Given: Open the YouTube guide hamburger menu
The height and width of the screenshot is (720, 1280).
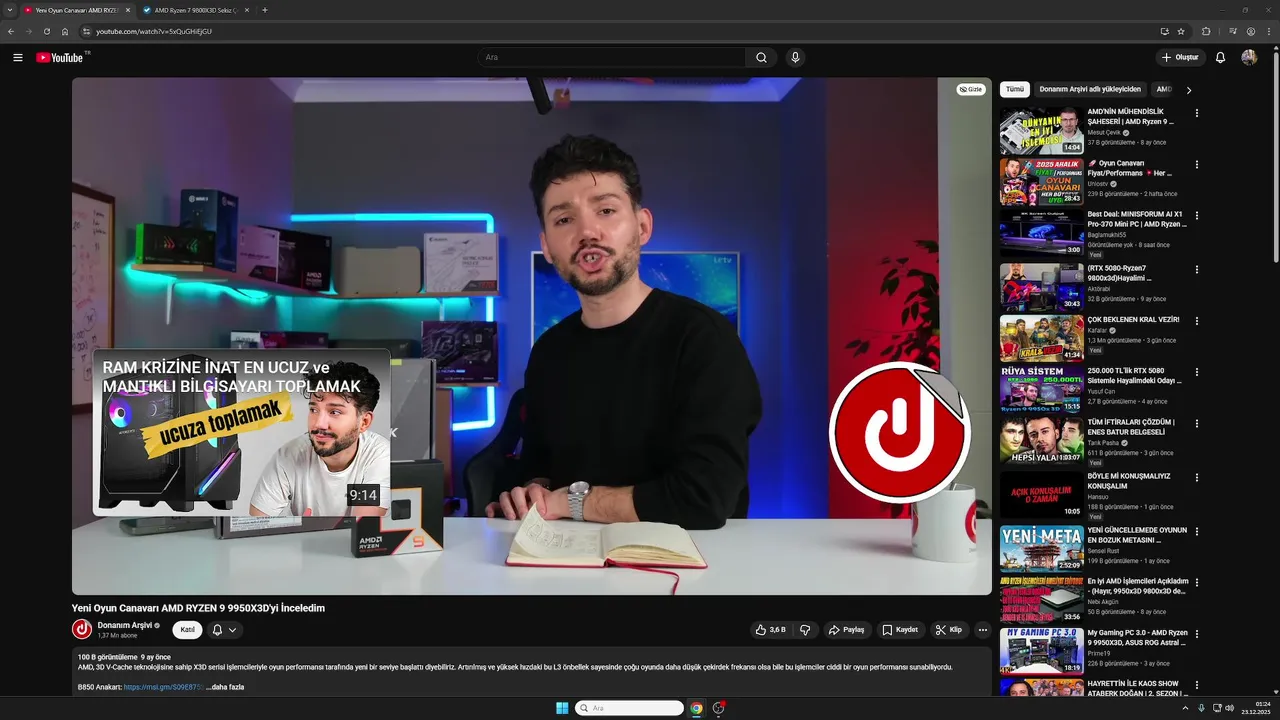Looking at the screenshot, I should click(17, 57).
